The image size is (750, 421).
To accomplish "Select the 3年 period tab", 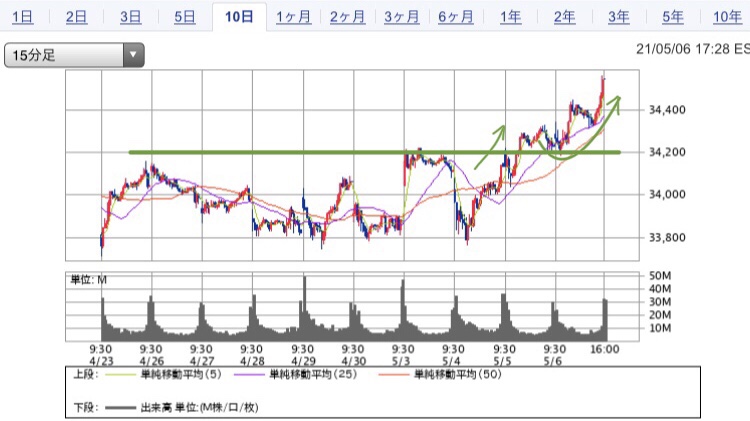I will (x=618, y=17).
